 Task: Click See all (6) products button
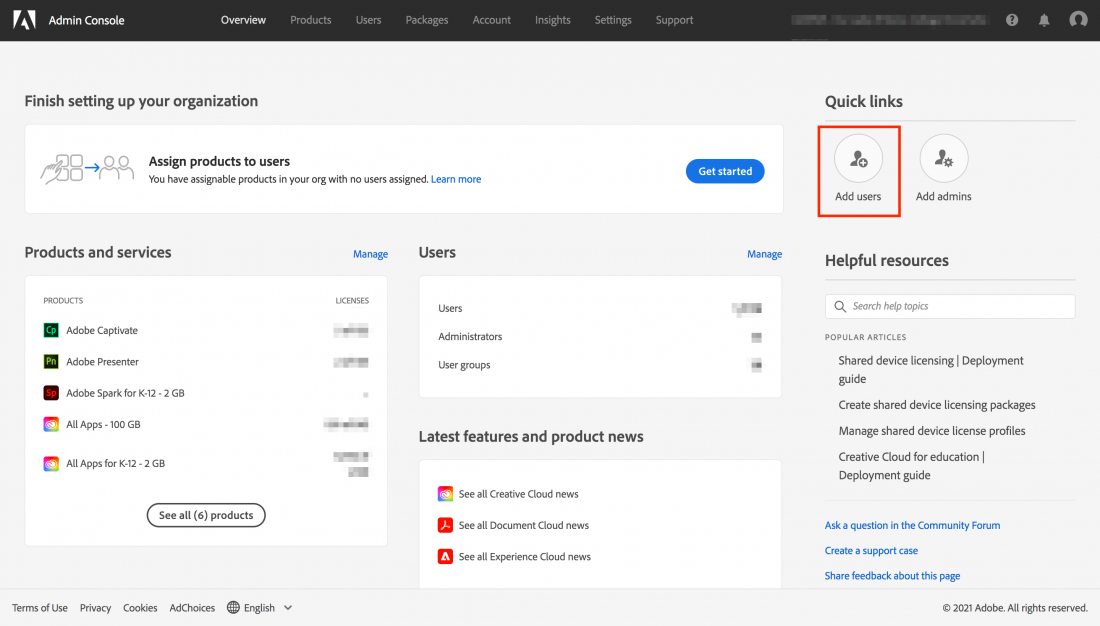[206, 515]
